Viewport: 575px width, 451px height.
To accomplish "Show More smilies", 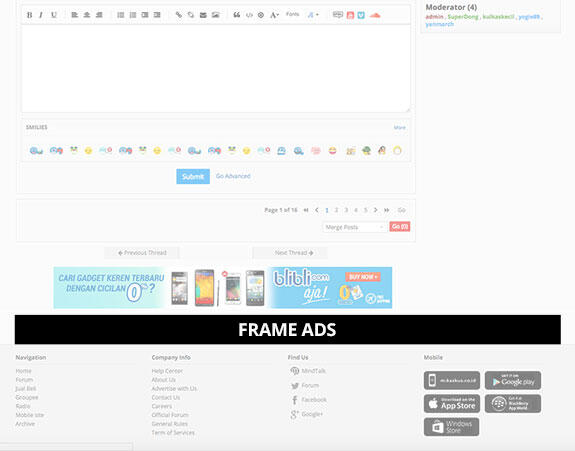I will [400, 127].
